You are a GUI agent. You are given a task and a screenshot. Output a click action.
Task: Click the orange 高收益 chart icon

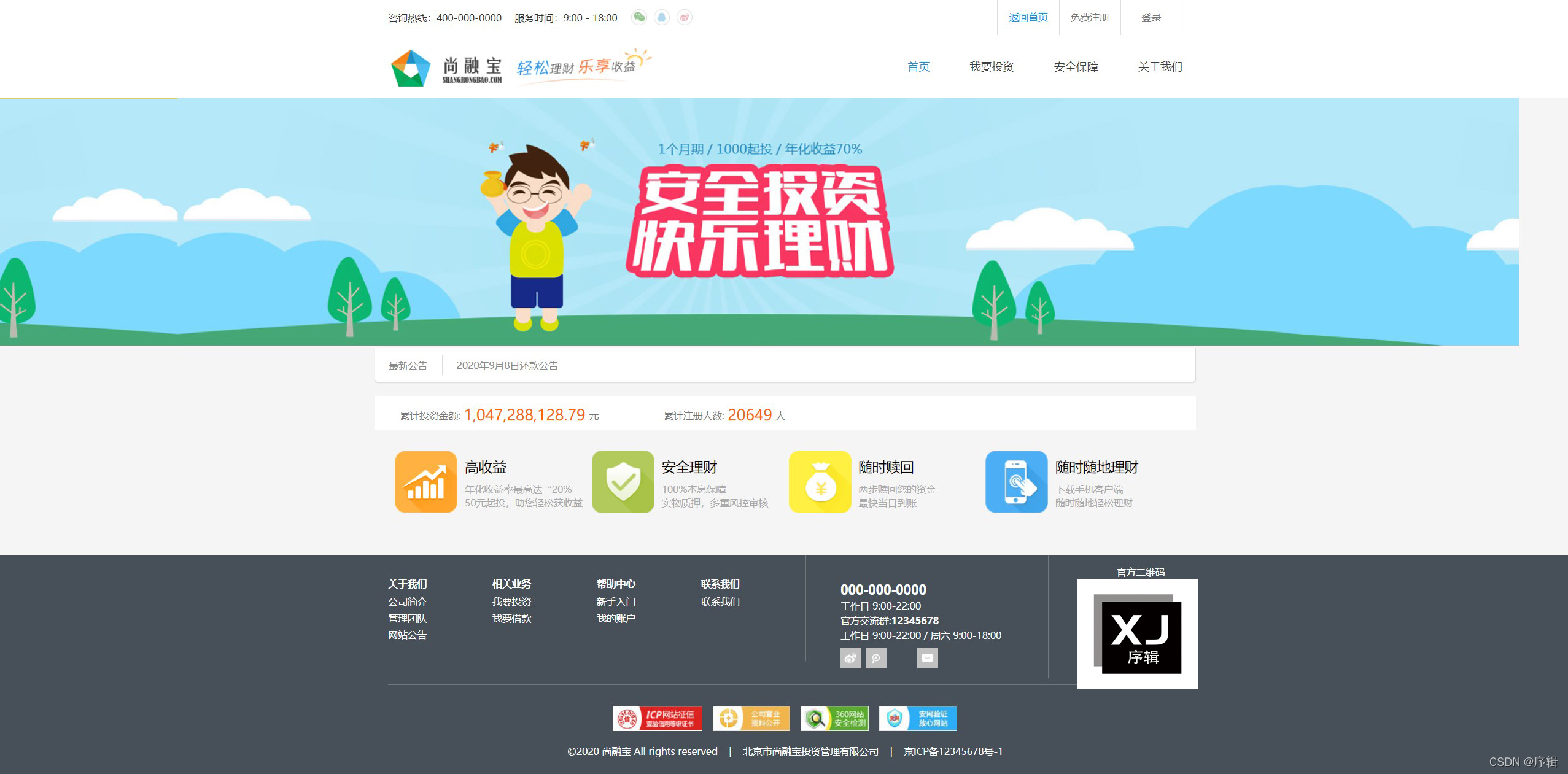pyautogui.click(x=425, y=482)
